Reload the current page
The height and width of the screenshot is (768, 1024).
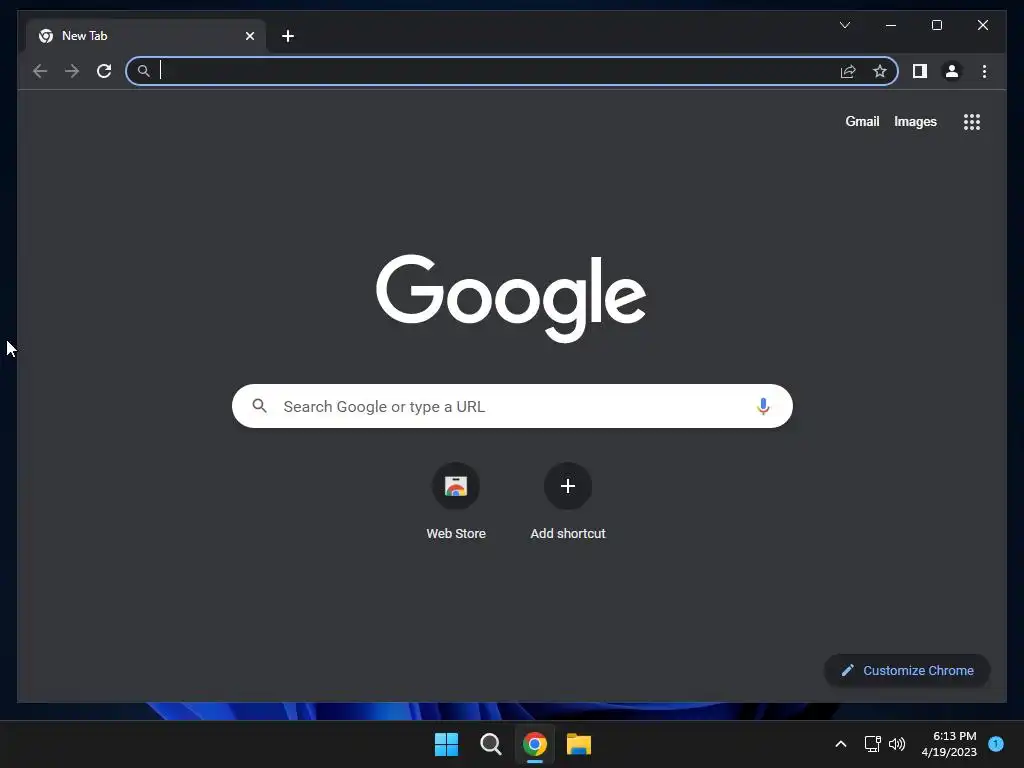click(x=104, y=71)
